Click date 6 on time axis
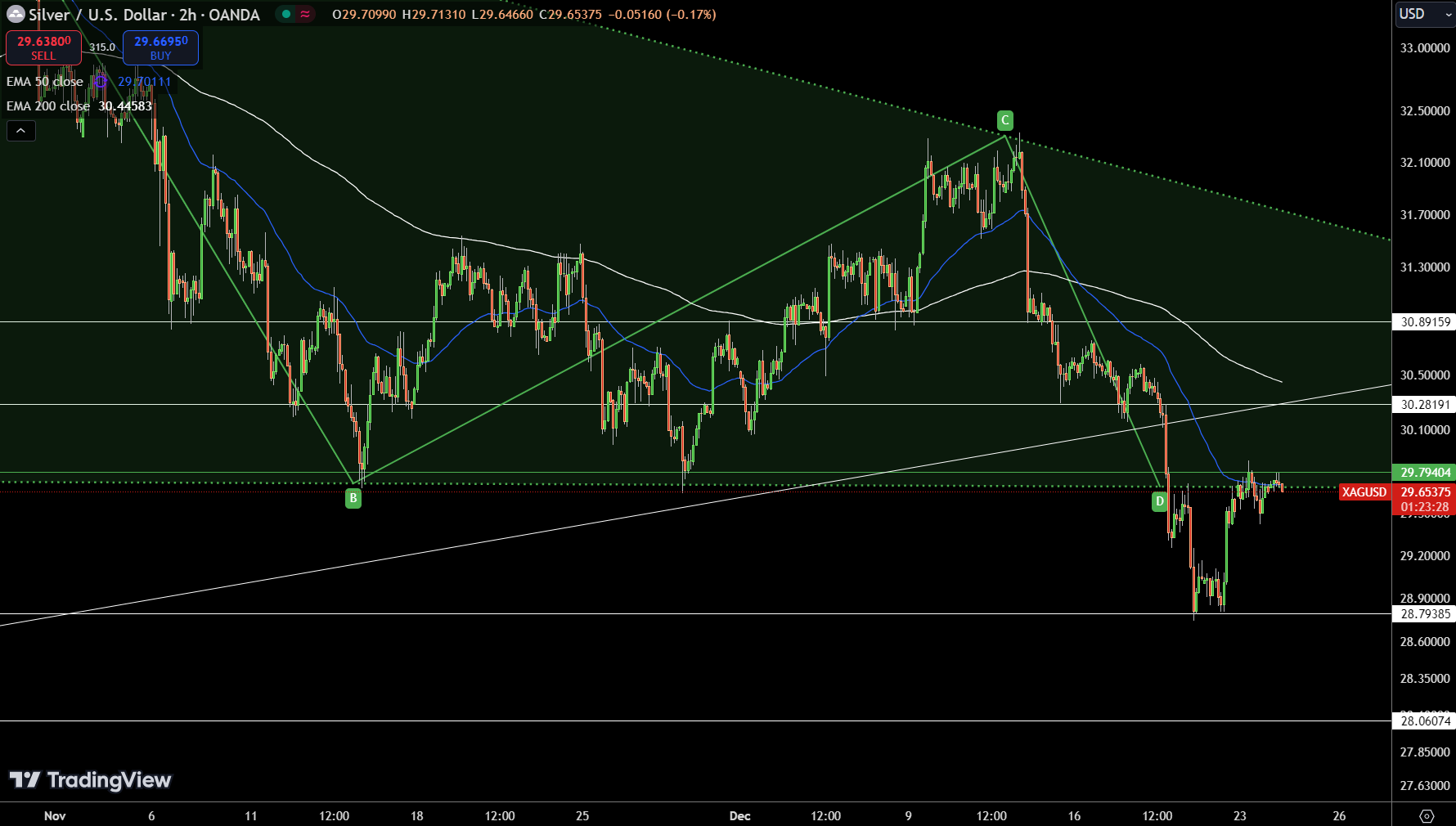 click(x=151, y=816)
